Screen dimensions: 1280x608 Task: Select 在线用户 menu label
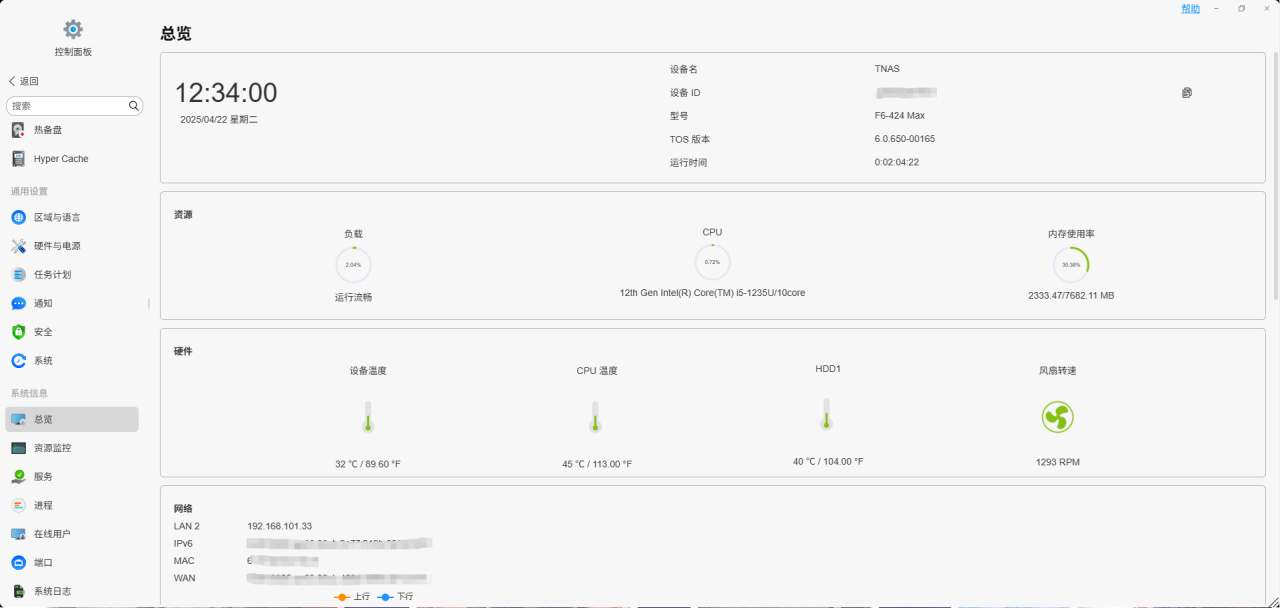click(53, 534)
